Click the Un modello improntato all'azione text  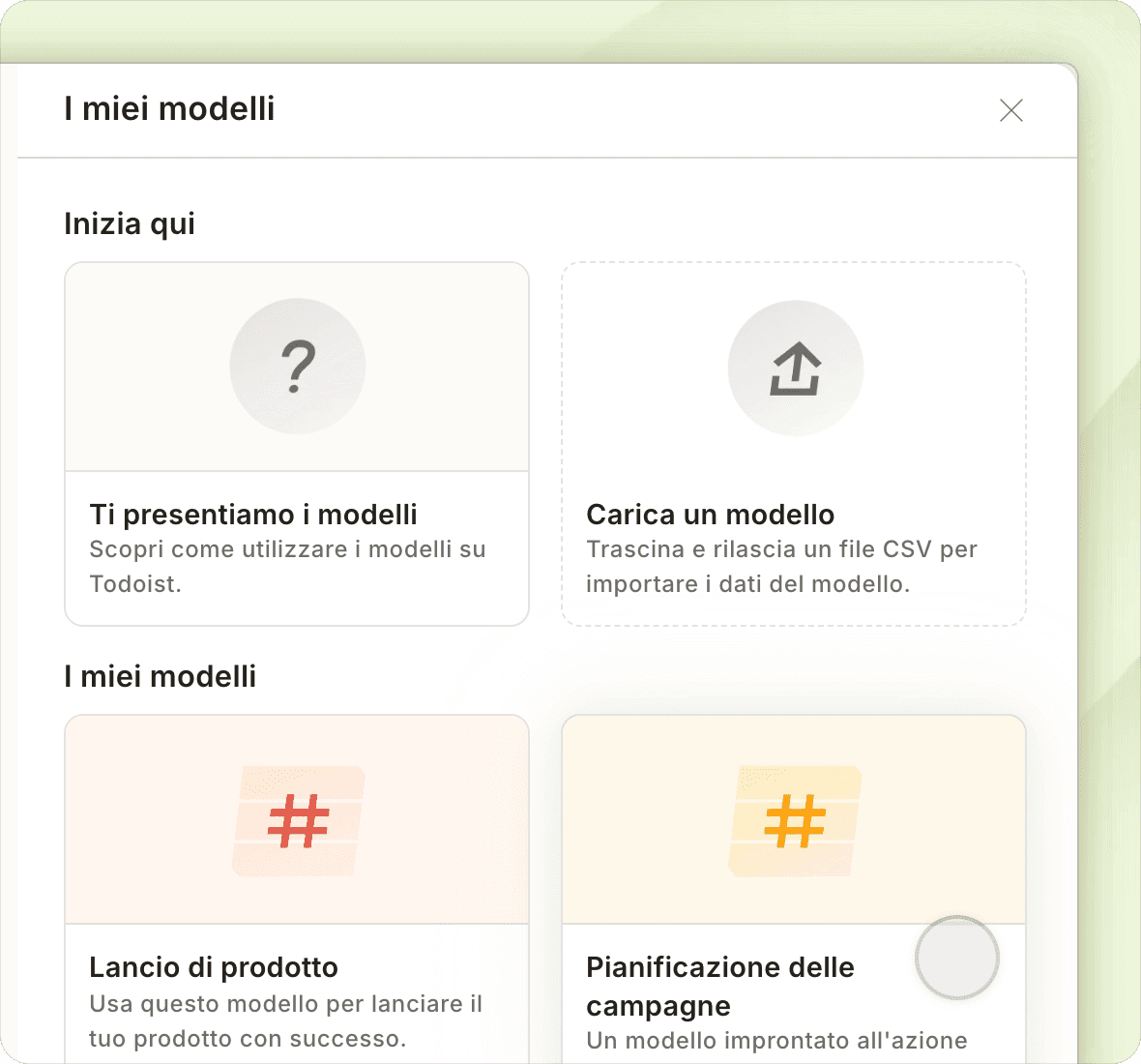(776, 1041)
